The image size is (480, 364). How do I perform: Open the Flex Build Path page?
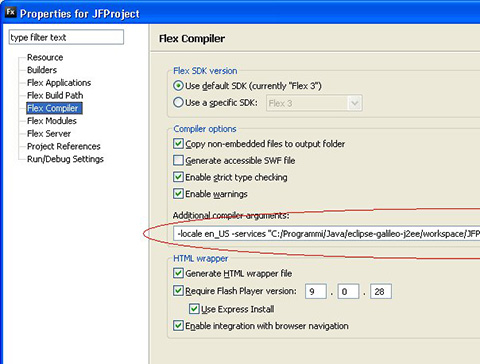[x=55, y=95]
